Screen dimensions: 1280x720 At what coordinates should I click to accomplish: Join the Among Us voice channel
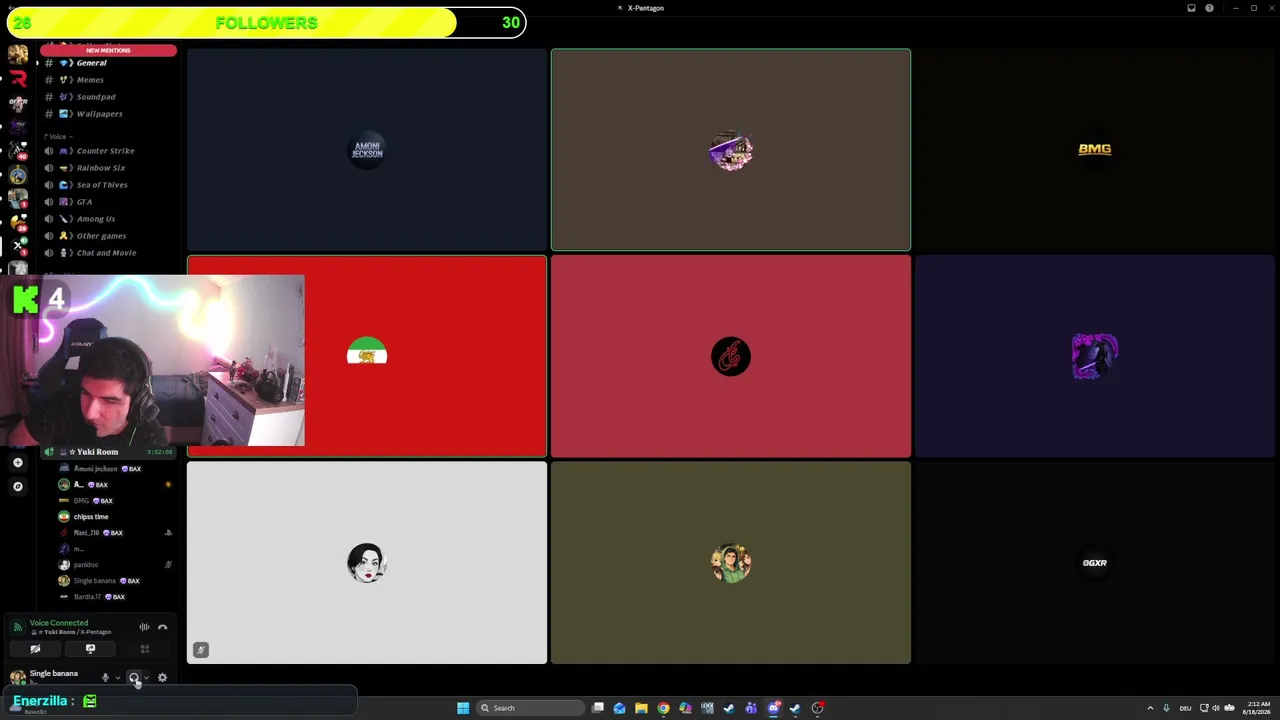[108, 219]
